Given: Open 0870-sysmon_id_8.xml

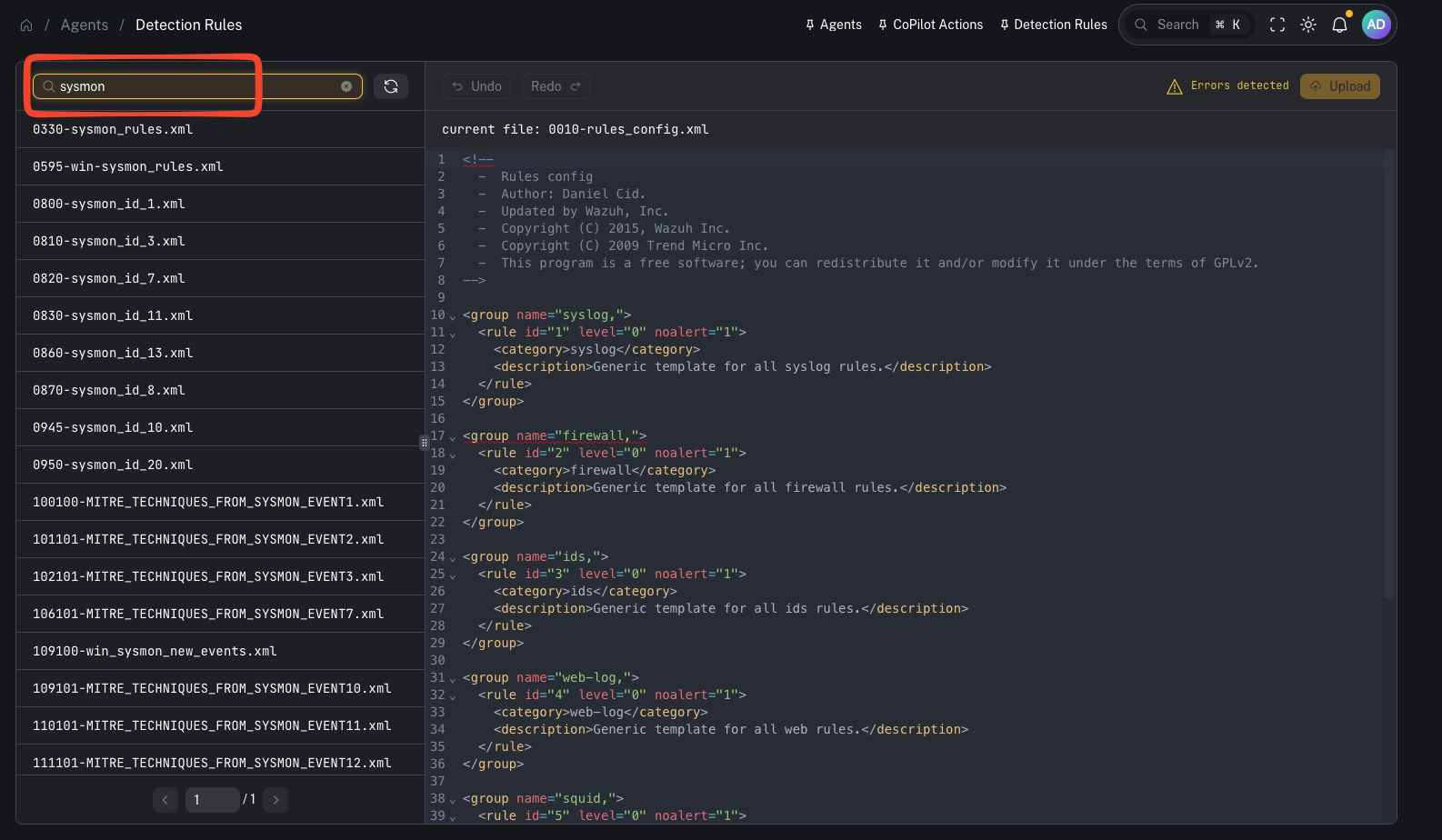Looking at the screenshot, I should [220, 390].
